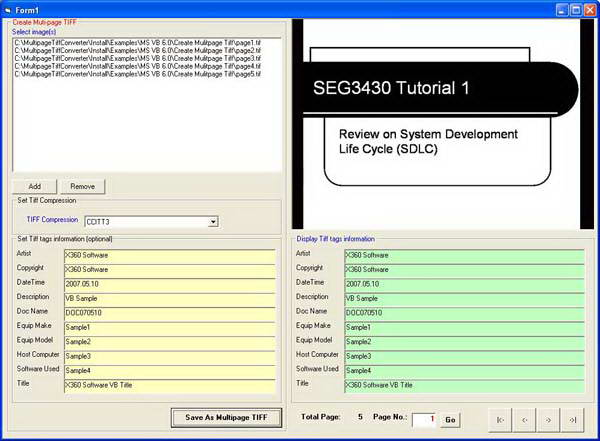Click the 'Display Tiff tags information' heading
Viewport: 600px width, 441px height.
click(336, 239)
